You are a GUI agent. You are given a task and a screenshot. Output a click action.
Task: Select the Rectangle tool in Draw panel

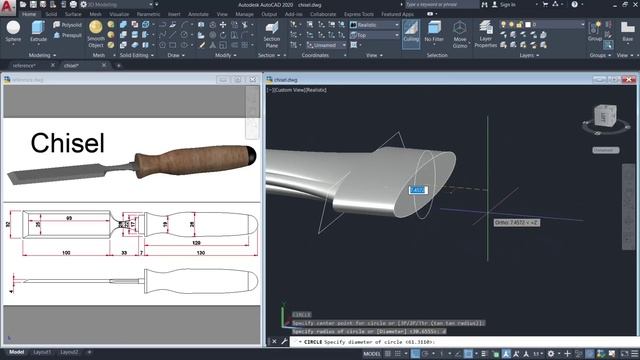pyautogui.click(x=173, y=45)
